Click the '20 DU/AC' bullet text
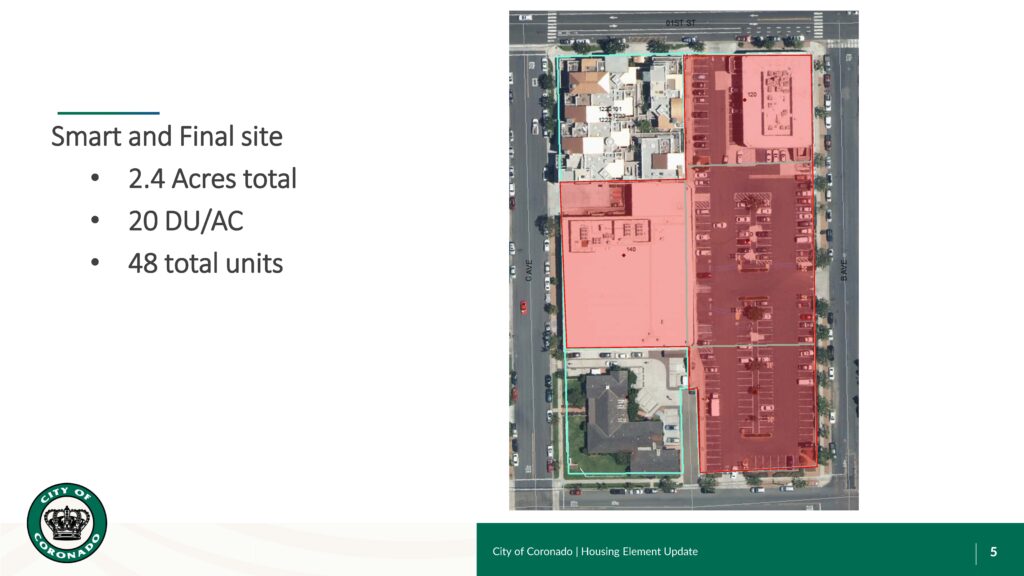Image resolution: width=1024 pixels, height=576 pixels. pyautogui.click(x=185, y=221)
